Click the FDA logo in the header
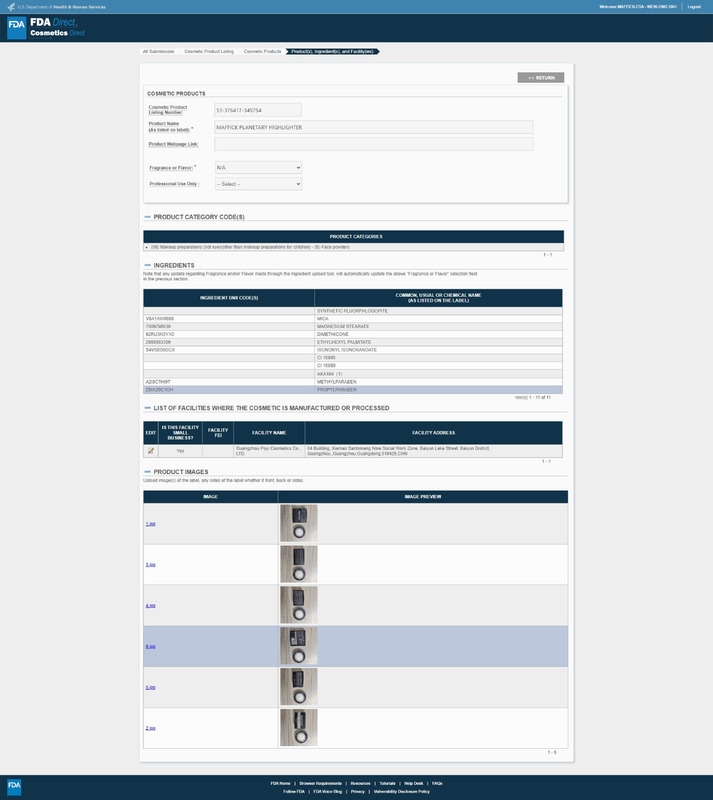713x800 pixels. pyautogui.click(x=16, y=28)
